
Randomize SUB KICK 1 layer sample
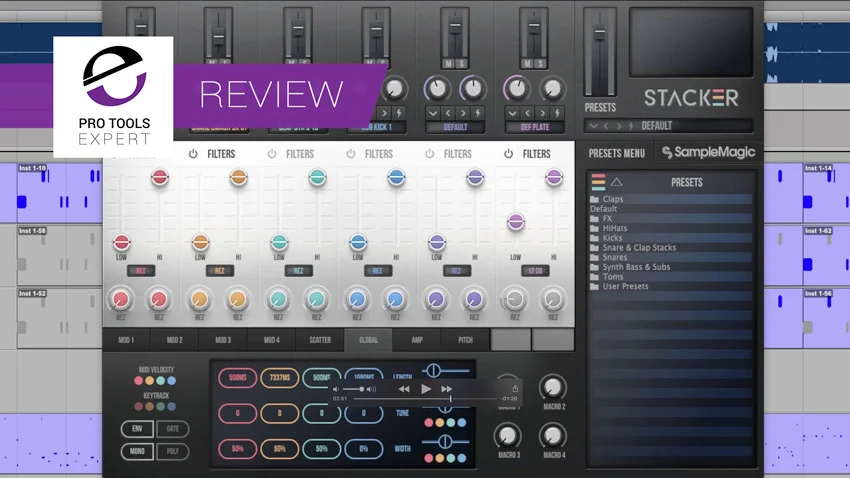click(x=399, y=113)
